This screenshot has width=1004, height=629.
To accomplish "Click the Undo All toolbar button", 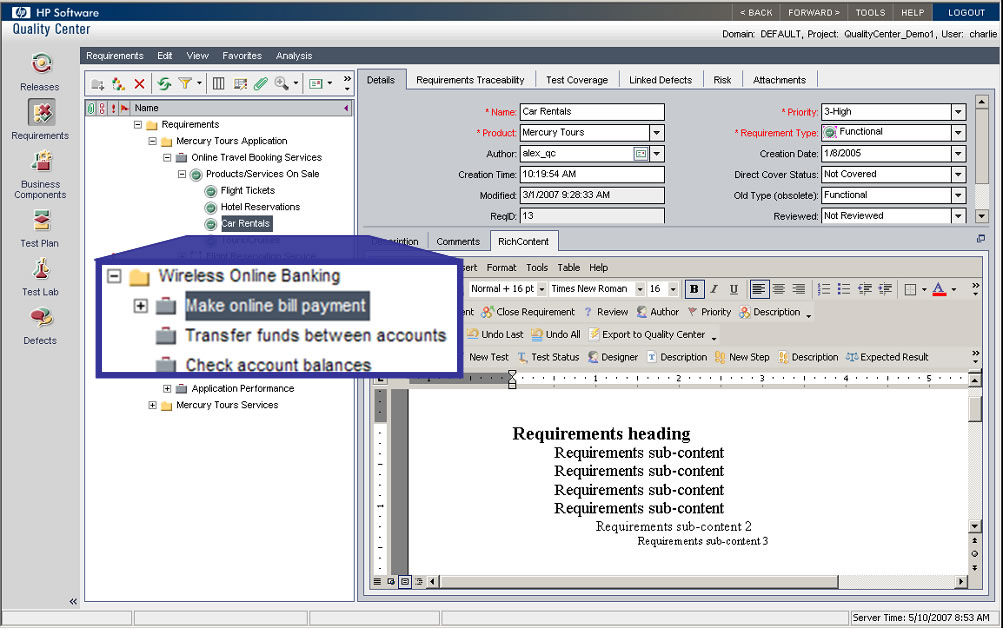I will tap(555, 334).
